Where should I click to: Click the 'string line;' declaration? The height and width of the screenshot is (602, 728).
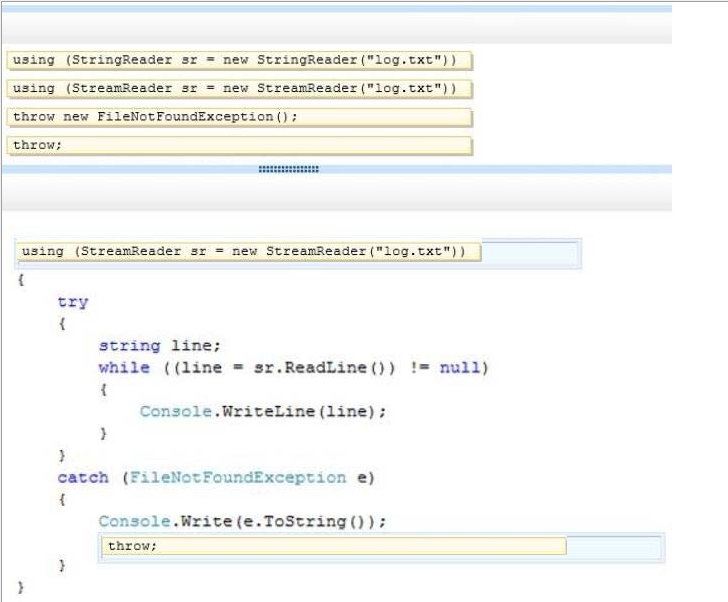[160, 346]
